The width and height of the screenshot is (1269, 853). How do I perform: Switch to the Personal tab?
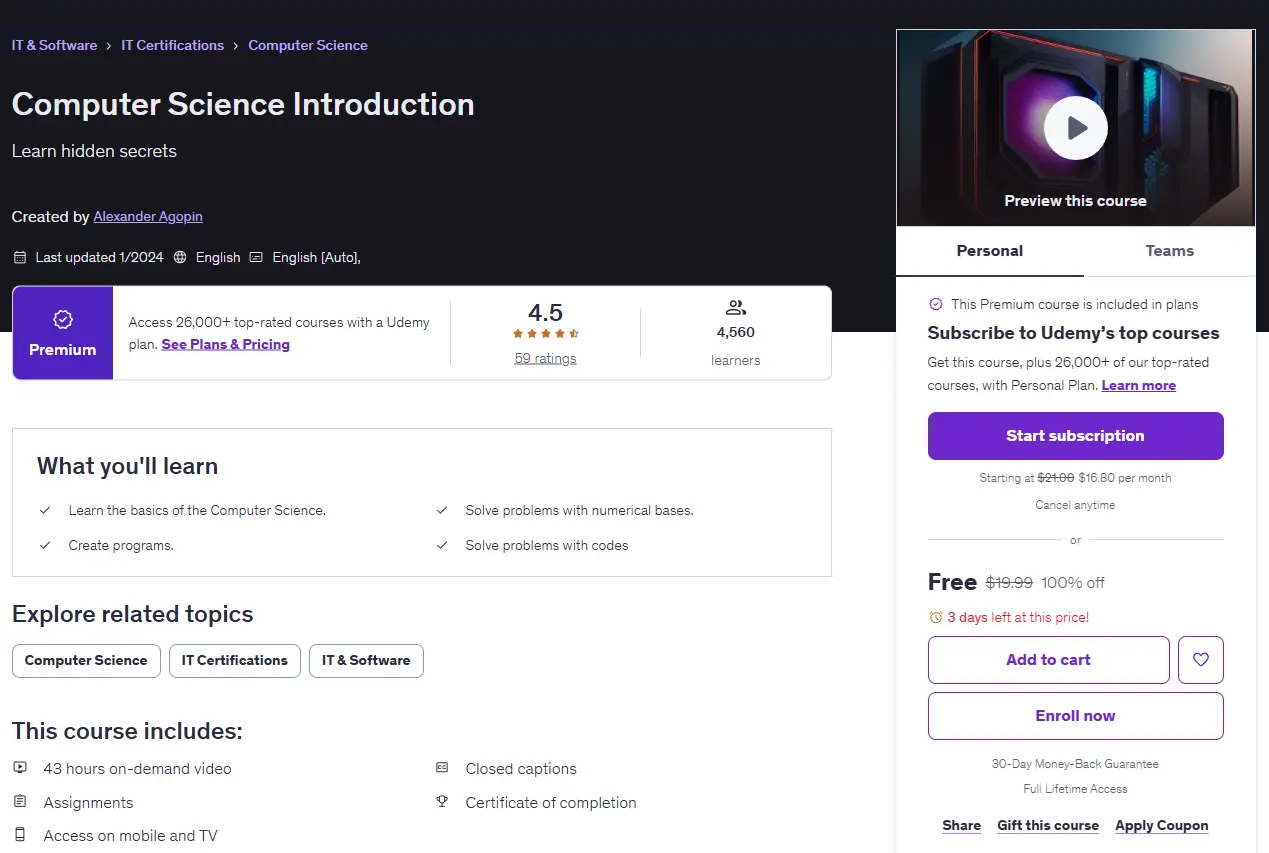click(x=990, y=251)
